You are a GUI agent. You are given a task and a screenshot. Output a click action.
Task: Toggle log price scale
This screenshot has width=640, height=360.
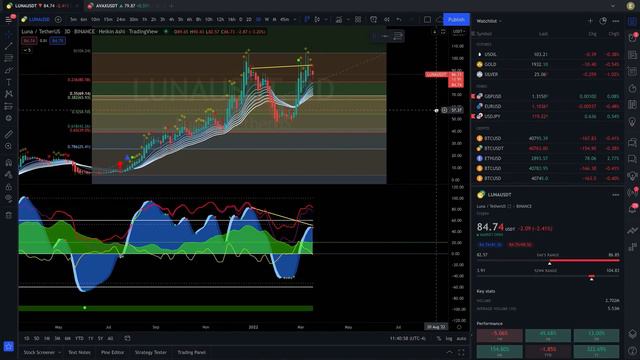(x=449, y=338)
